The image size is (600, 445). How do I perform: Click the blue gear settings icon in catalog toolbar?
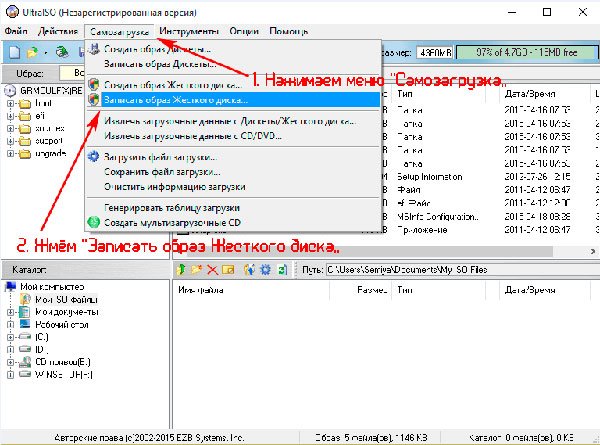click(265, 270)
